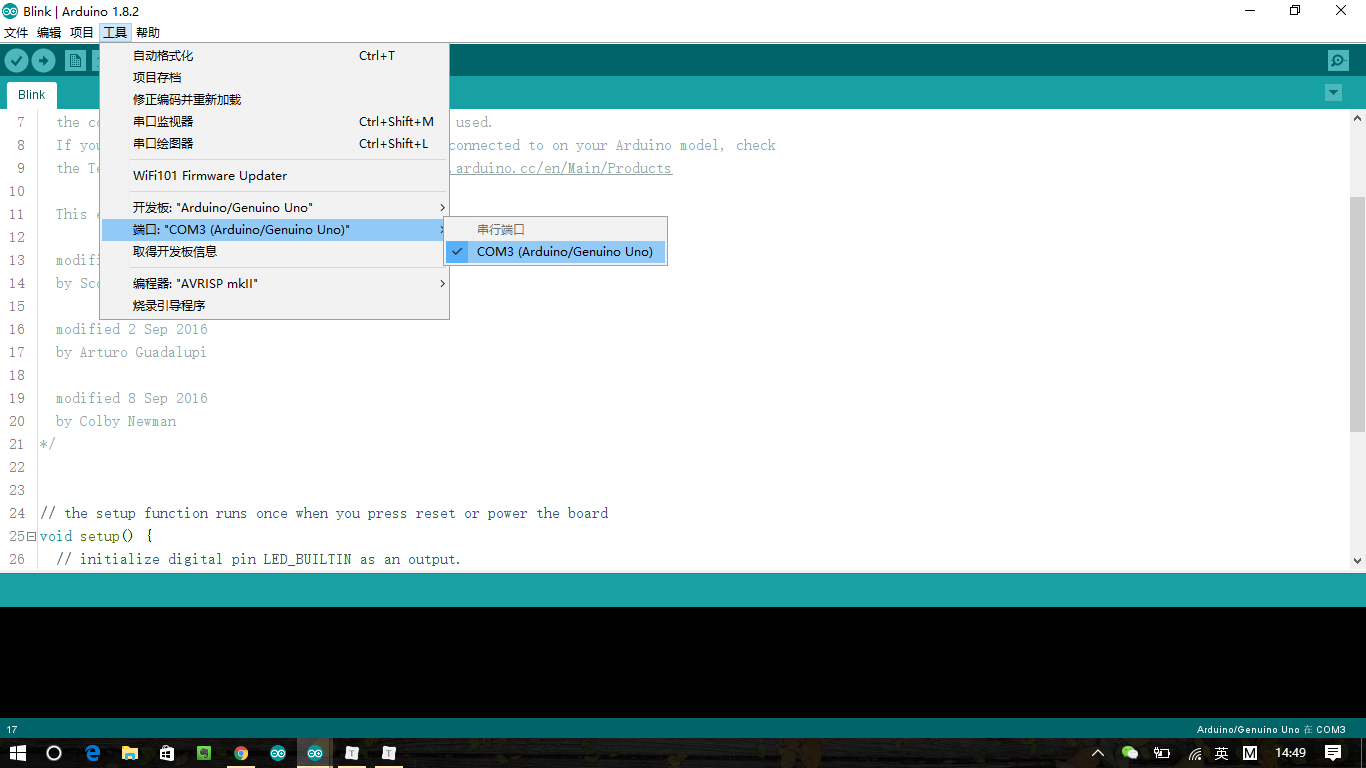Viewport: 1366px width, 768px height.
Task: Click text 'modified 2 Sep 2016'
Action: (x=132, y=329)
